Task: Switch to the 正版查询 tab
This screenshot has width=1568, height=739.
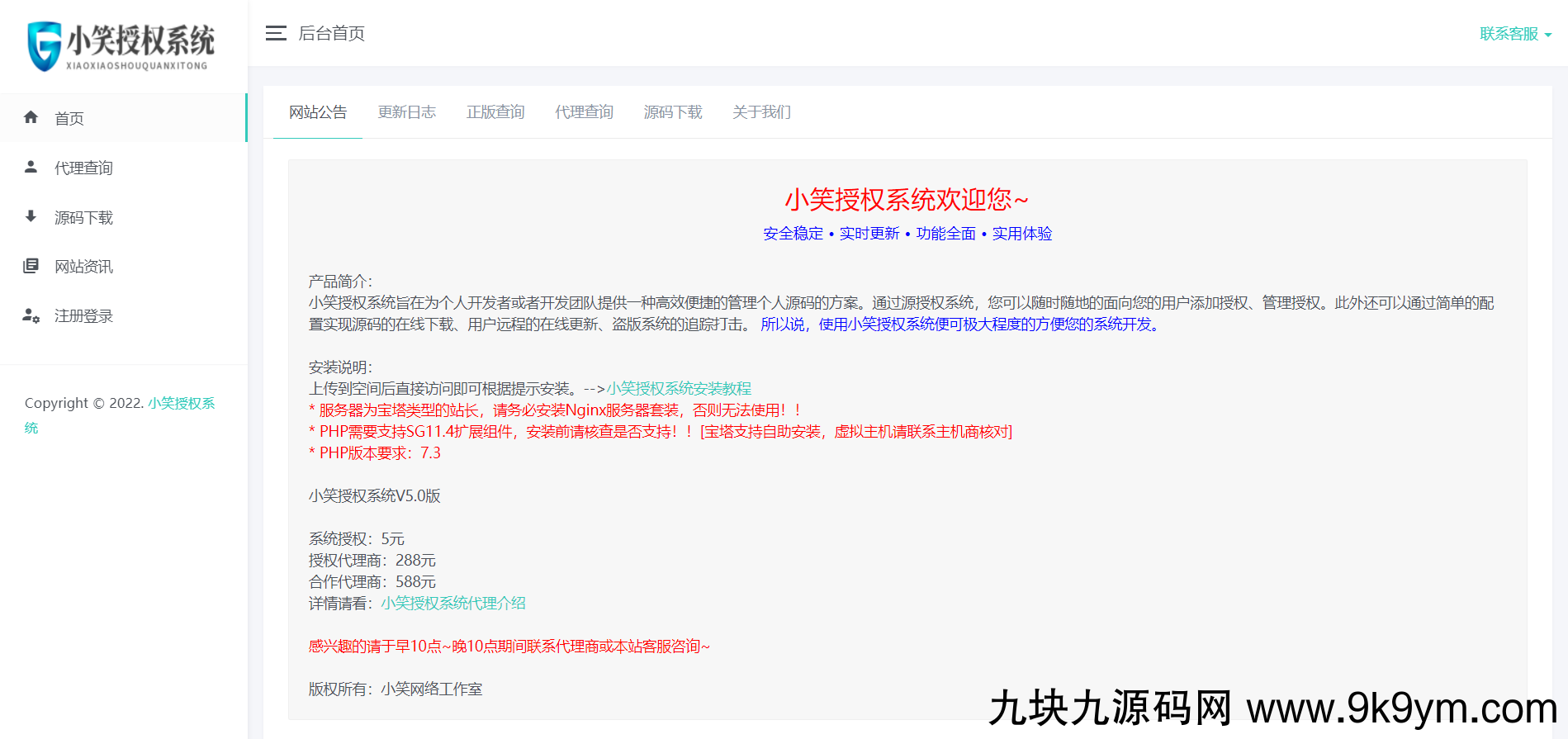Action: [x=495, y=112]
